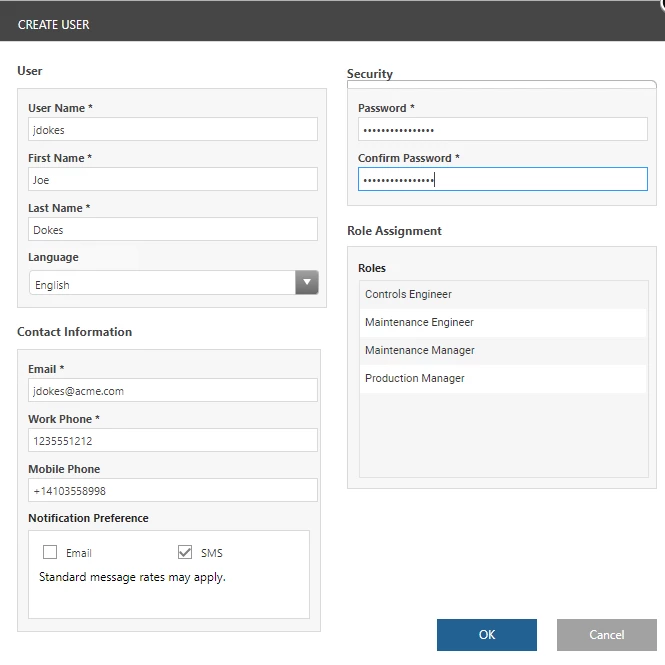The height and width of the screenshot is (665, 665).
Task: Open the Language dropdown arrow
Action: pyautogui.click(x=307, y=282)
